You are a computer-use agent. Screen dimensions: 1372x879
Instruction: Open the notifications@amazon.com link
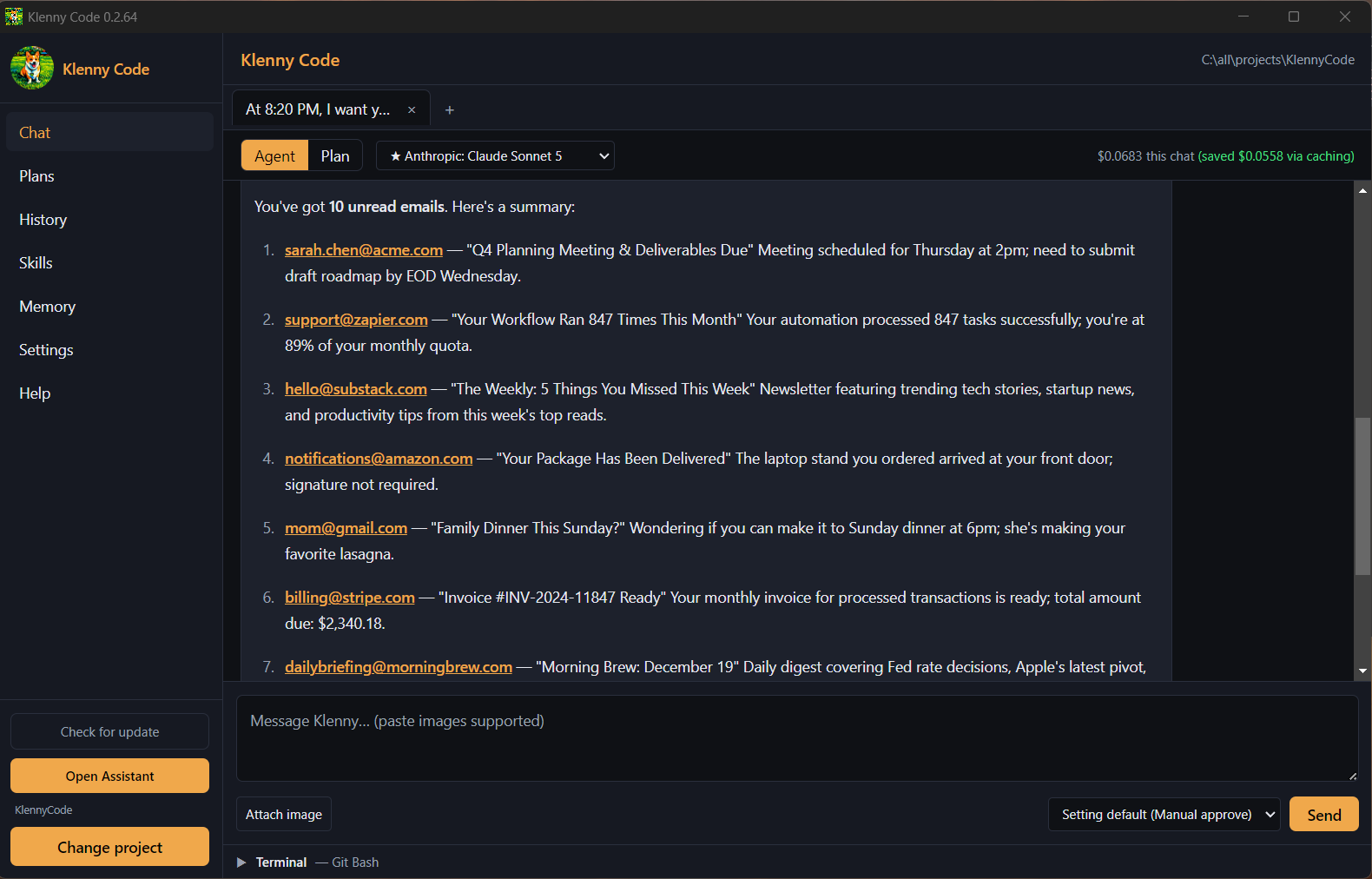[x=379, y=459]
